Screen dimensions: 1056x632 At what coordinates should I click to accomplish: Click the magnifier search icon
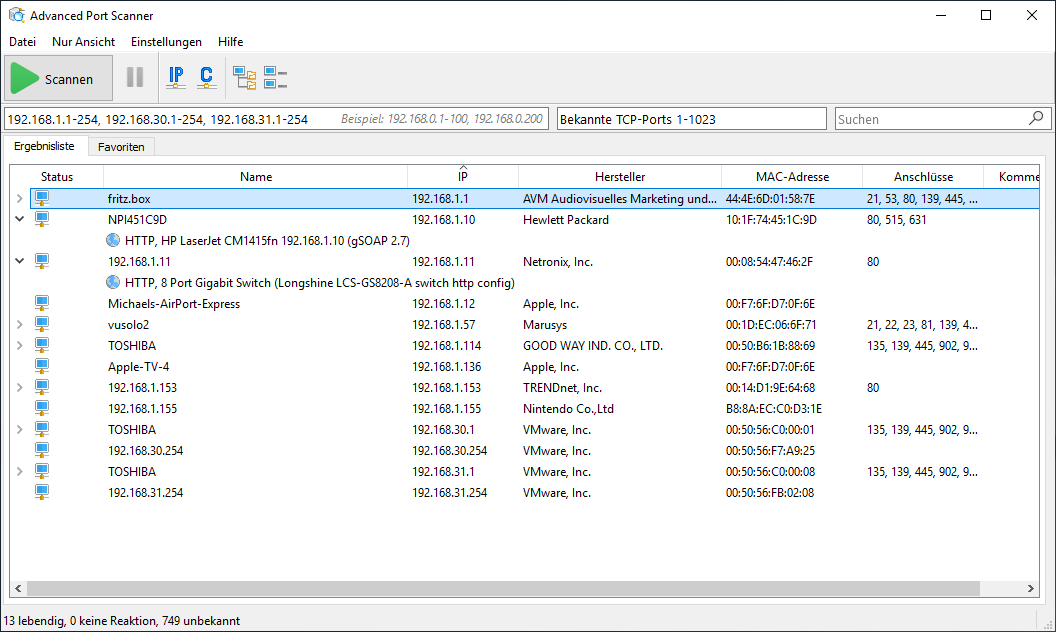coord(1036,119)
